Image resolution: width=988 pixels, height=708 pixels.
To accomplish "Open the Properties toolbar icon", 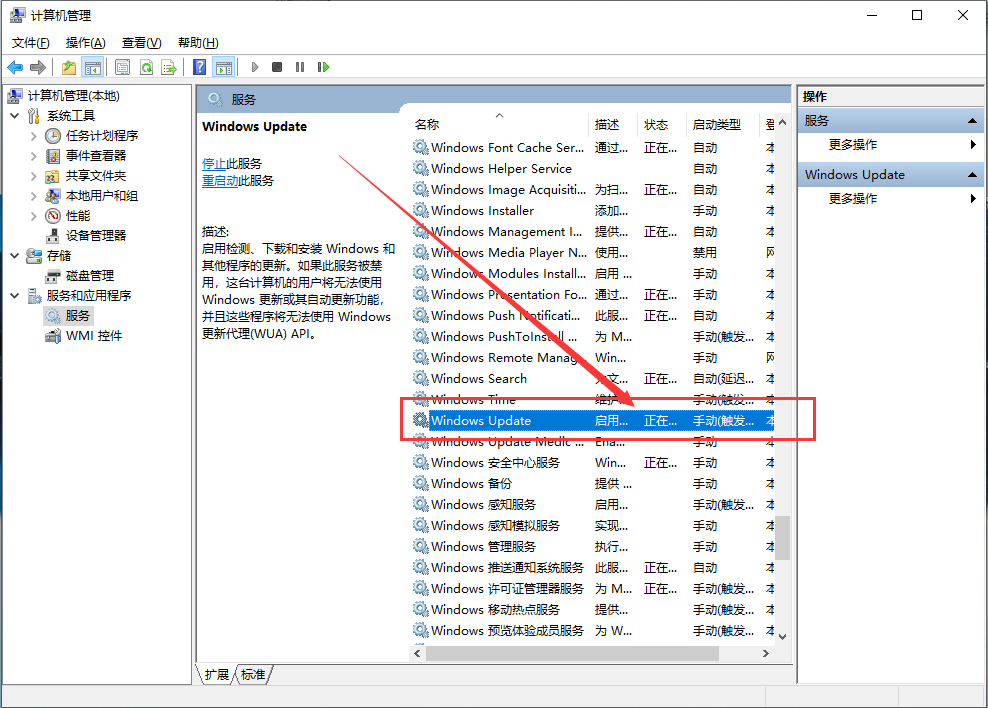I will click(122, 67).
